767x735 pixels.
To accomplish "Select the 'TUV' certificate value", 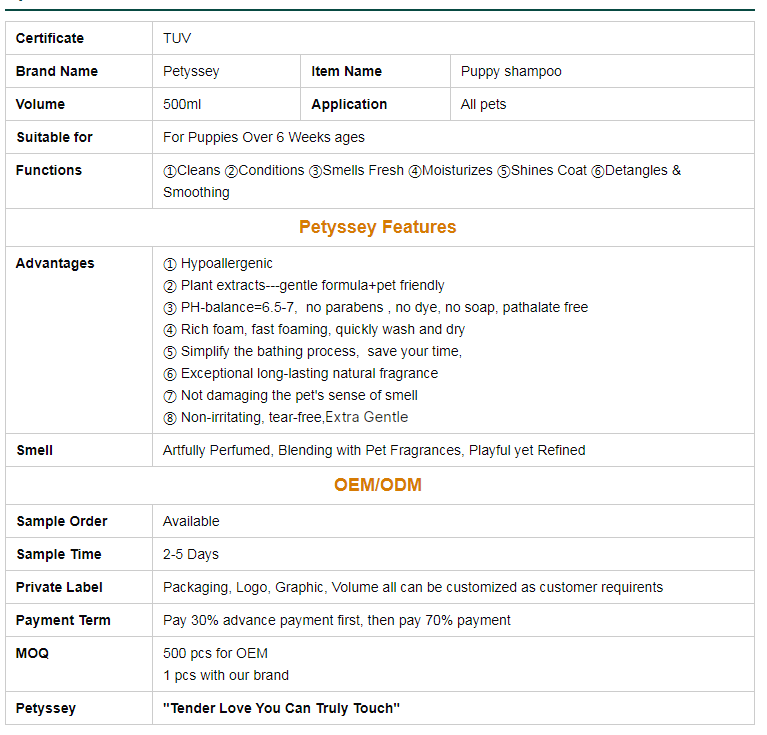I will point(177,38).
